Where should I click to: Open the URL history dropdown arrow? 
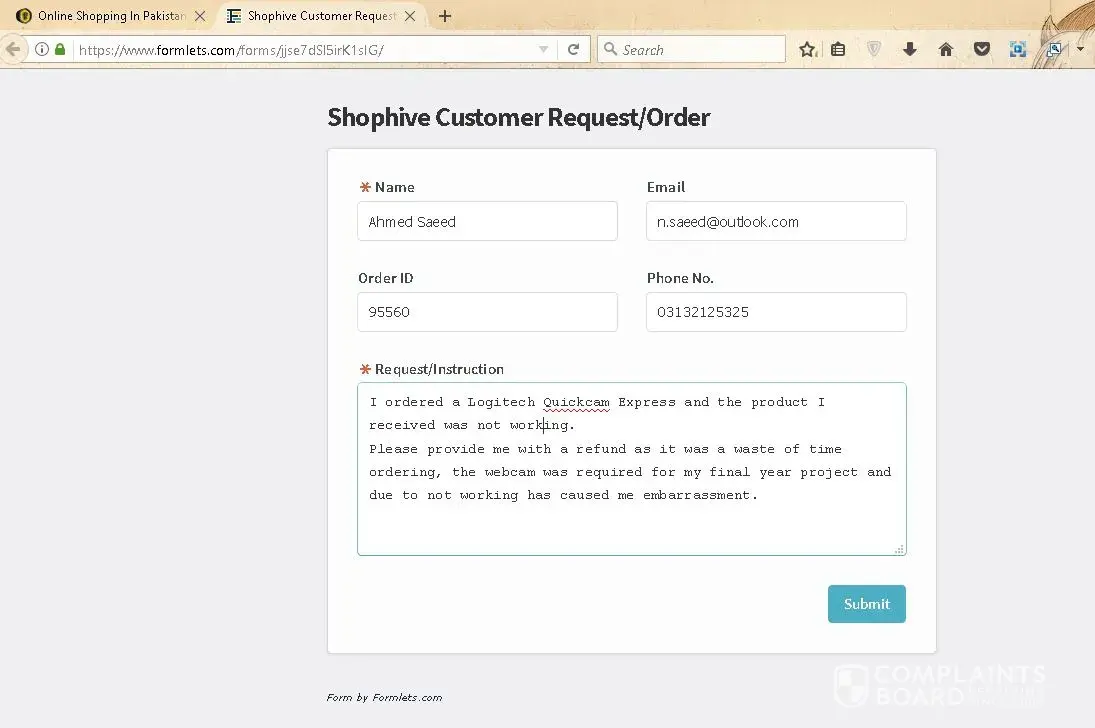pos(543,50)
